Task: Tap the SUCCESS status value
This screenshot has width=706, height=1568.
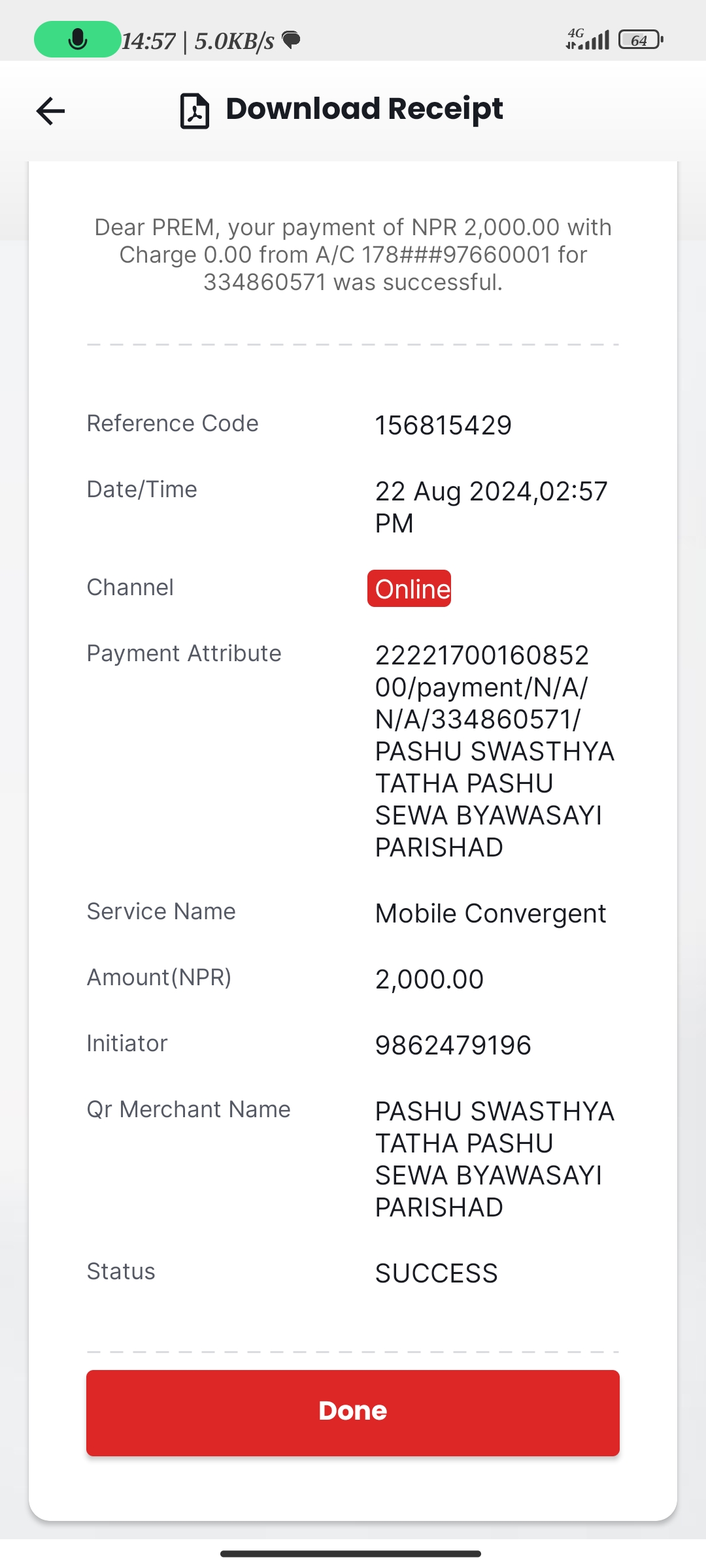Action: [437, 1273]
